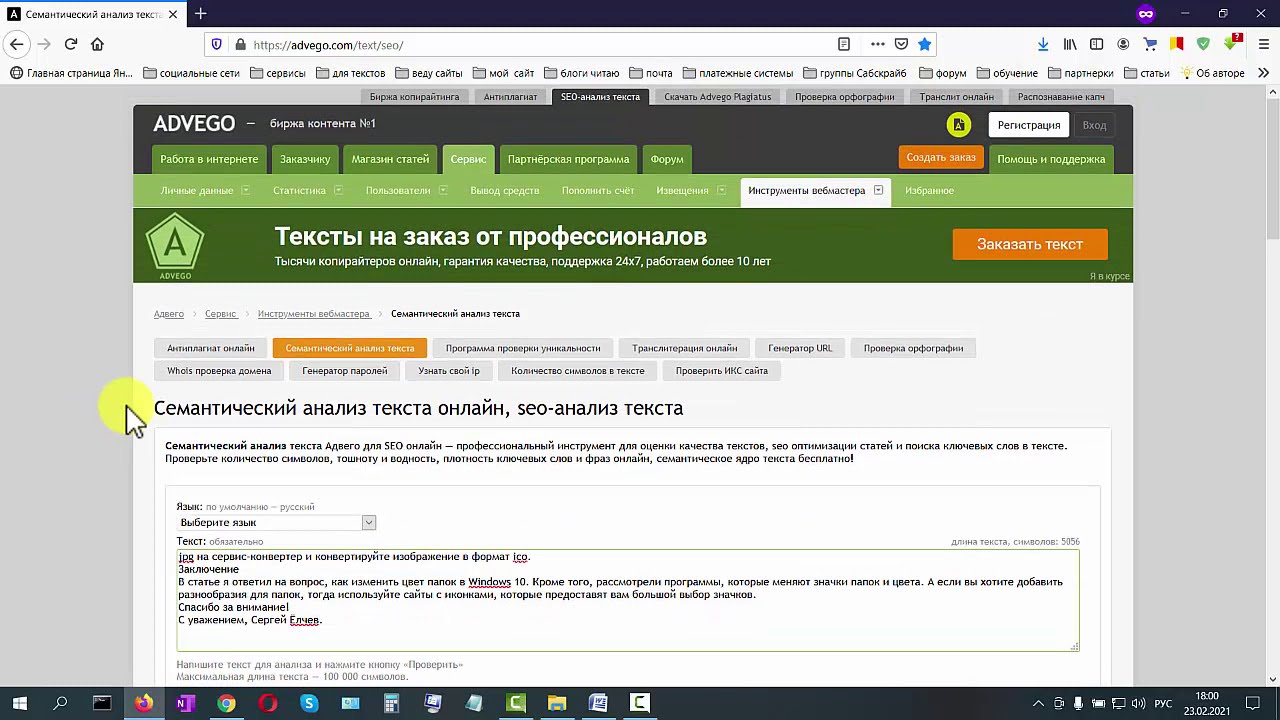Open the Заказчику menu item
Image resolution: width=1280 pixels, height=720 pixels.
pyautogui.click(x=305, y=159)
